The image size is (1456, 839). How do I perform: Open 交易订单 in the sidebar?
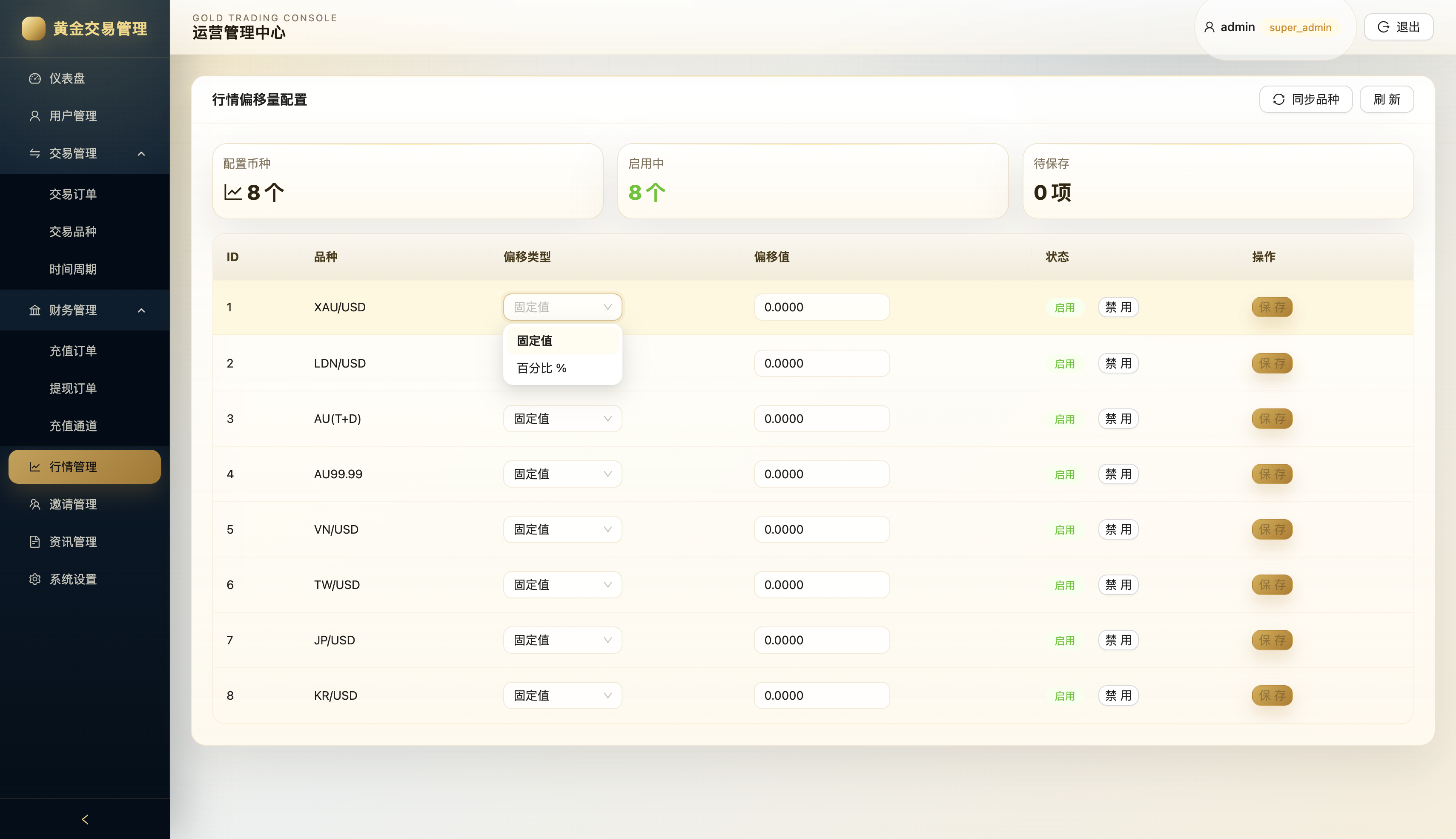pos(73,194)
